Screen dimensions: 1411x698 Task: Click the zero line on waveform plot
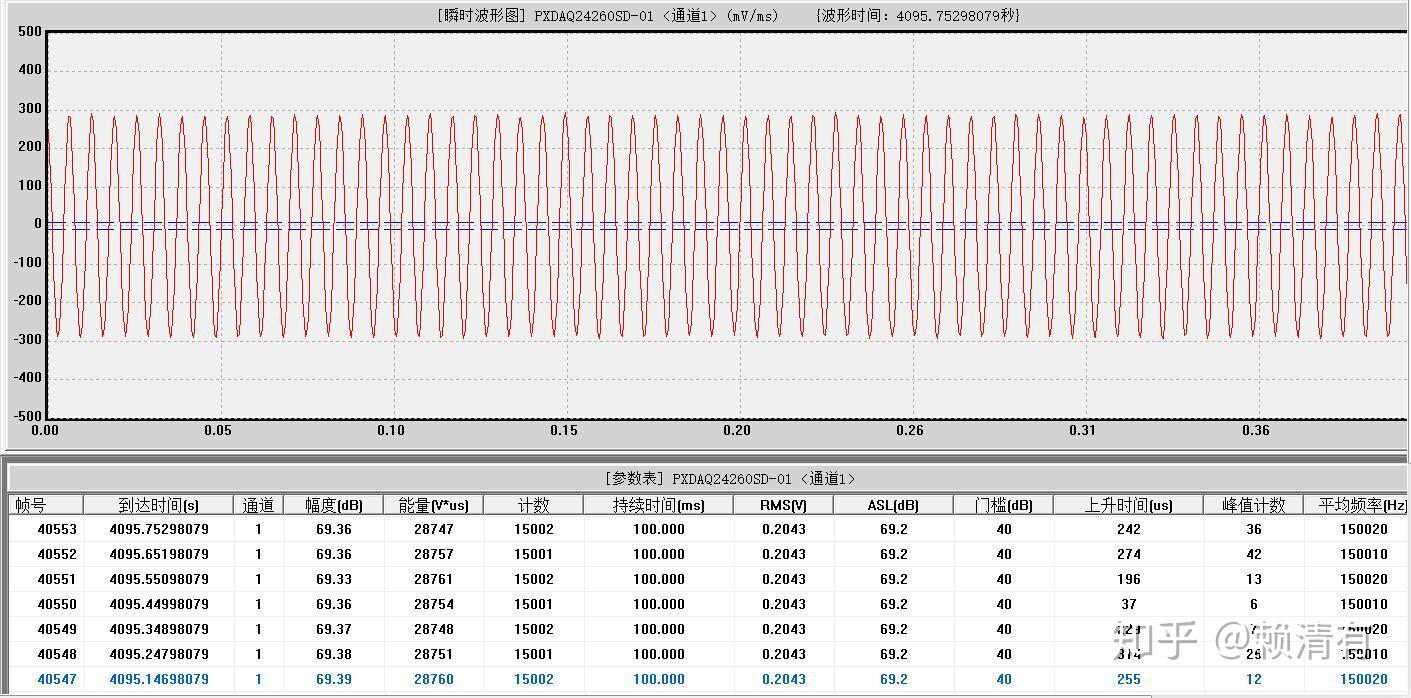[x=727, y=223]
